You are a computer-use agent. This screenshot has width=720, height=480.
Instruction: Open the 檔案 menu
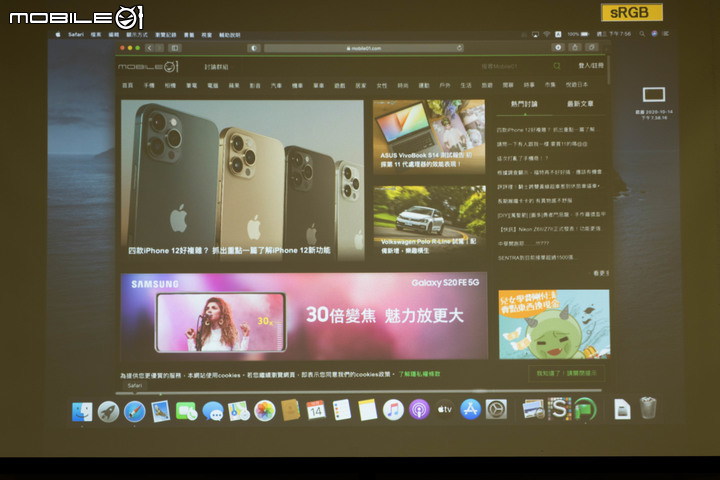(x=96, y=34)
